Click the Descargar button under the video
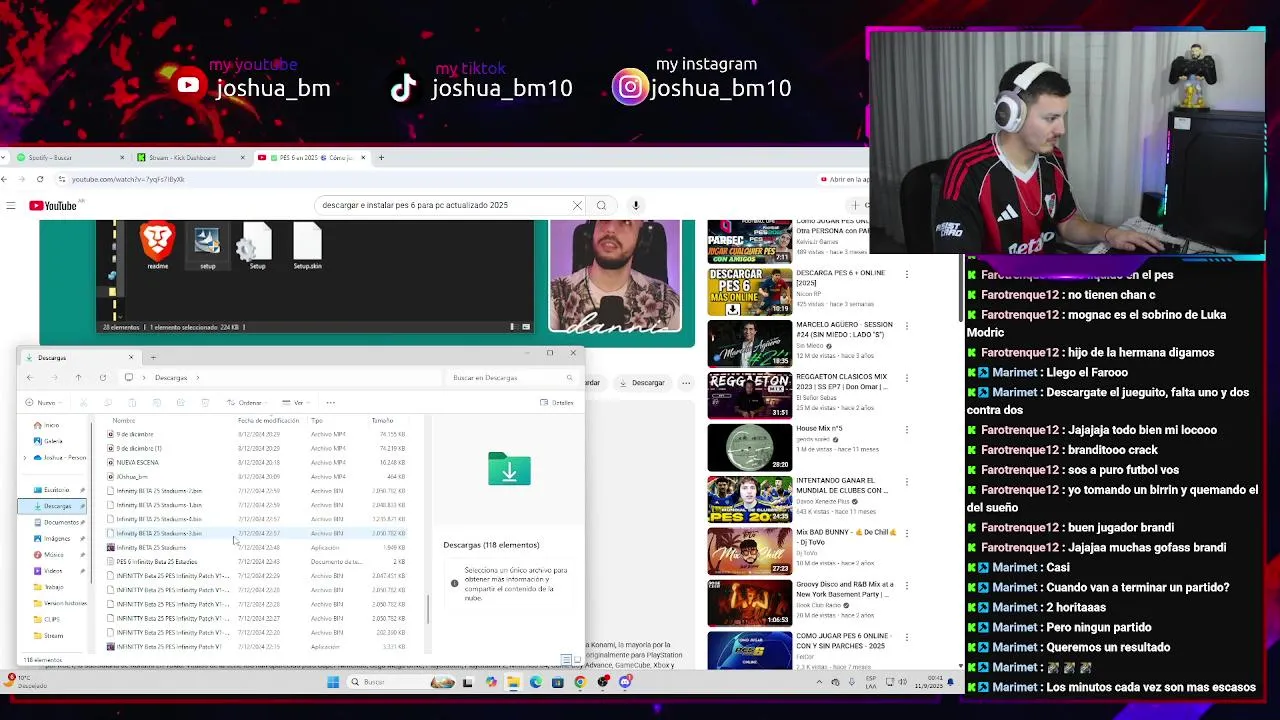Viewport: 1280px width, 720px height. (x=642, y=382)
